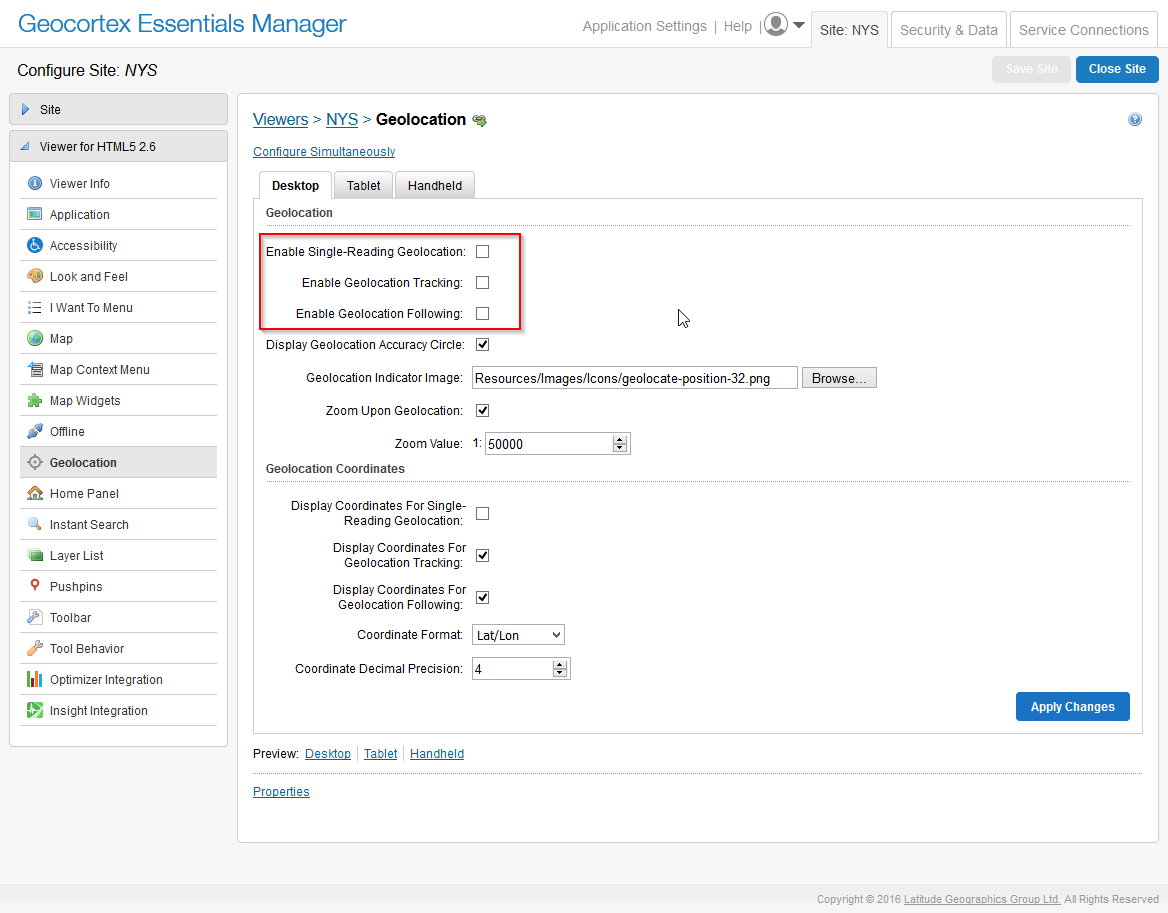
Task: Open Application Settings
Action: [644, 26]
